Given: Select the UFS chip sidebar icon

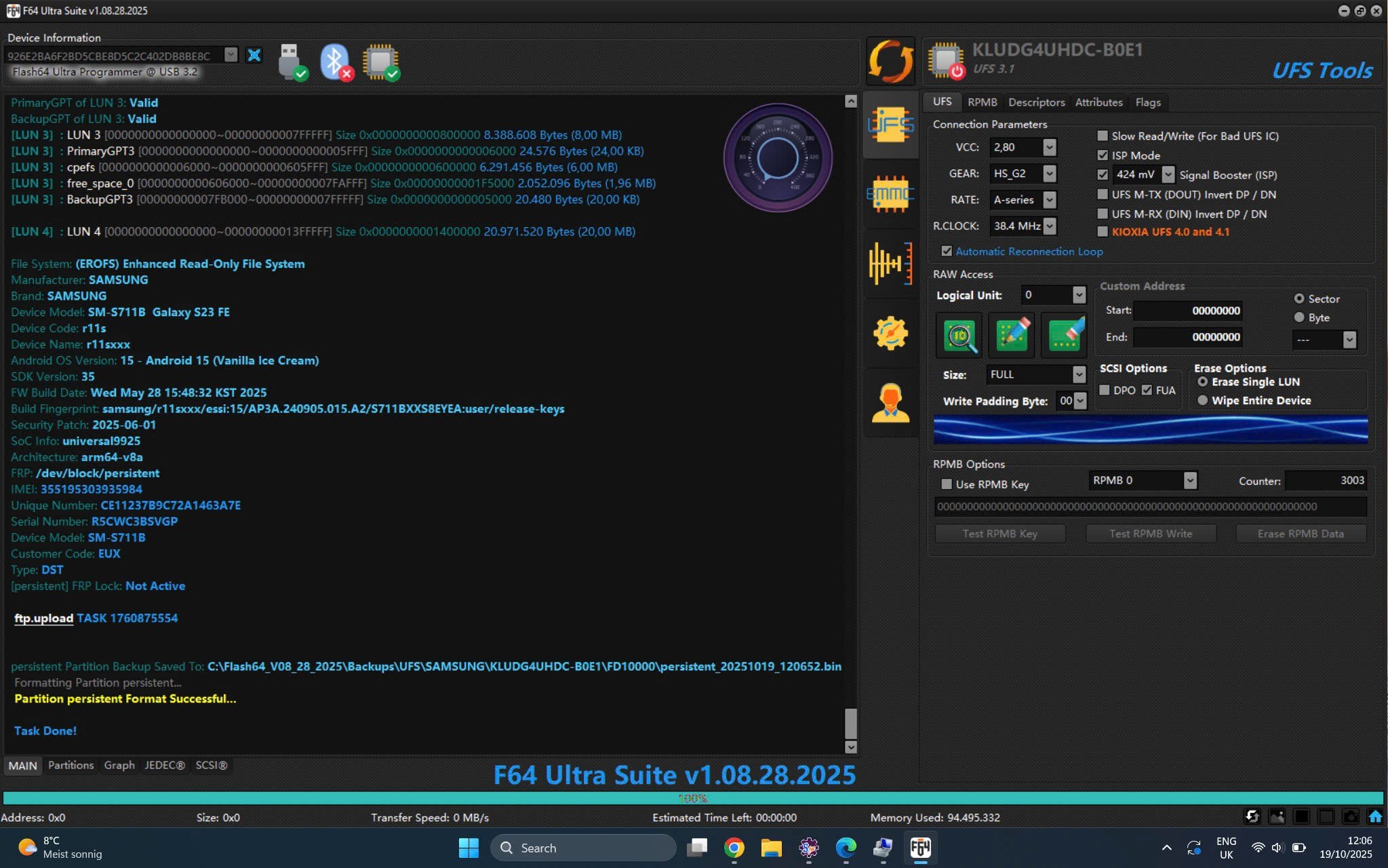Looking at the screenshot, I should coord(890,125).
